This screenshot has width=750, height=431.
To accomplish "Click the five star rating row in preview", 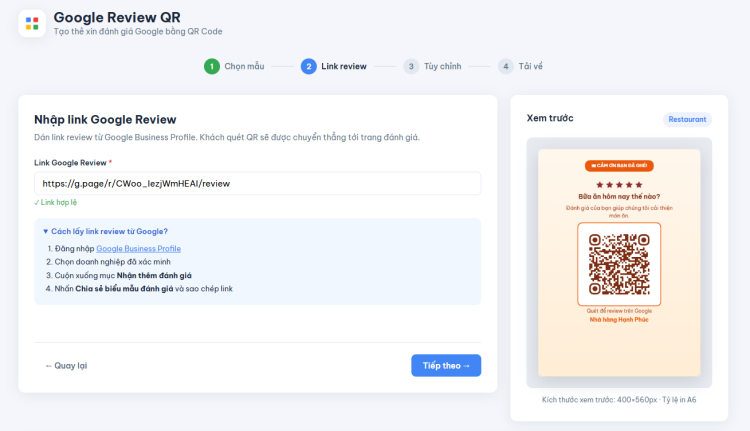I will pyautogui.click(x=619, y=185).
